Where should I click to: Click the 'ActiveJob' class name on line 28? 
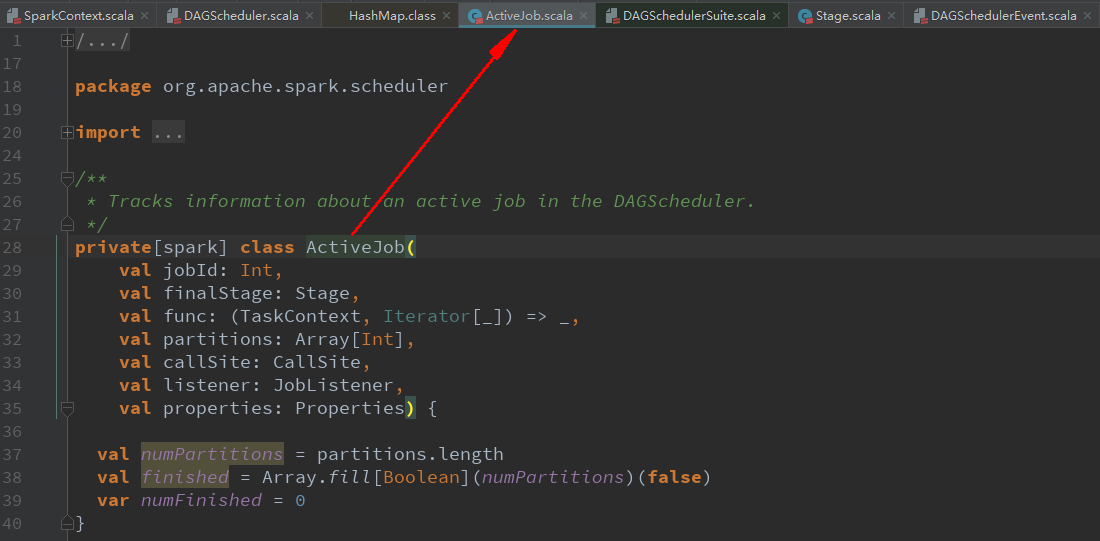pyautogui.click(x=356, y=247)
